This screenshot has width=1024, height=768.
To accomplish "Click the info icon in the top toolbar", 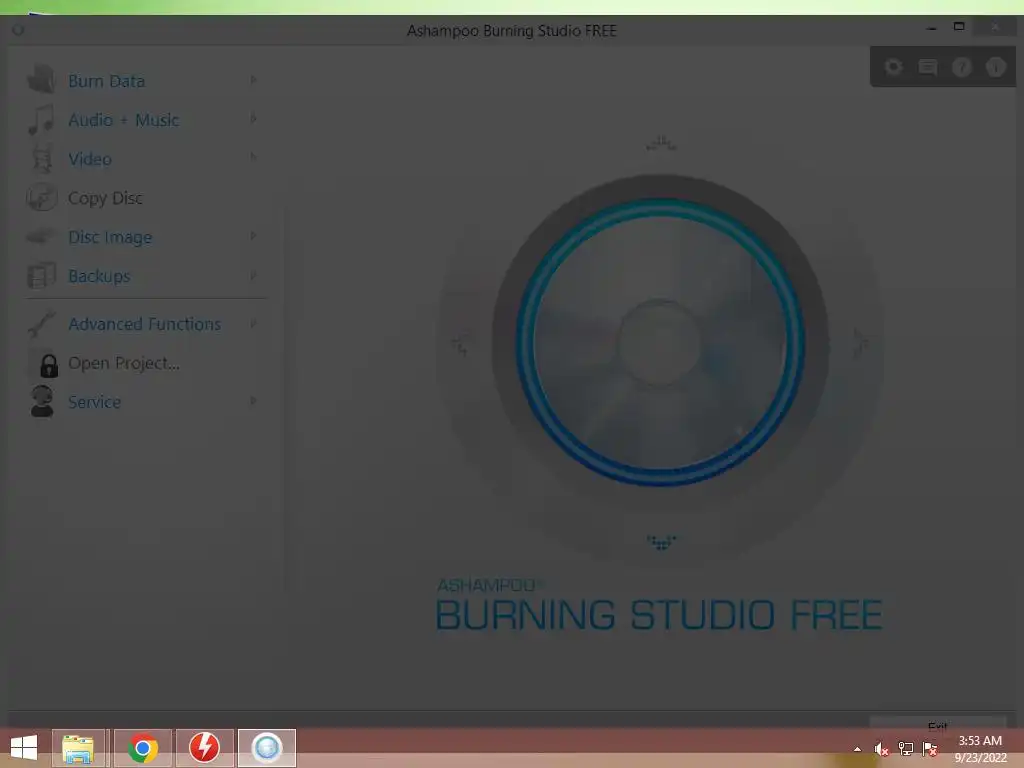I will [995, 67].
